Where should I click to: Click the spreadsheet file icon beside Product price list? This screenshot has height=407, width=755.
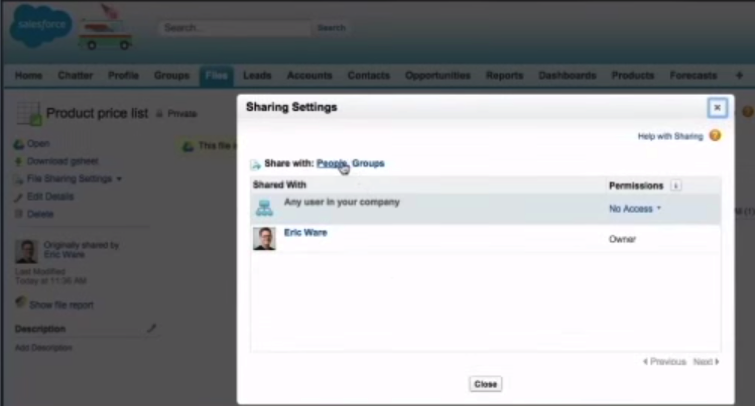click(x=28, y=114)
